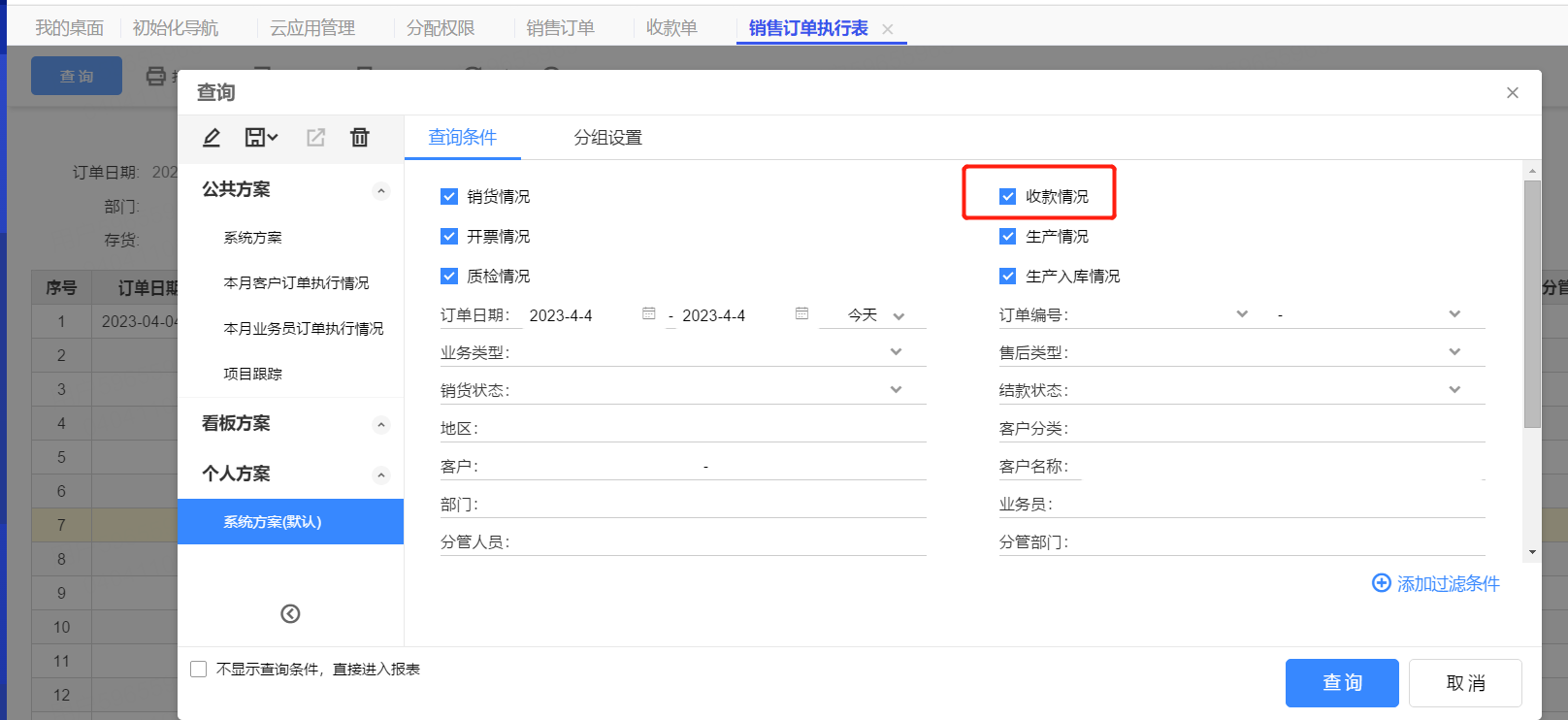Click the 地区 input field
The width and height of the screenshot is (1568, 720).
tap(703, 429)
